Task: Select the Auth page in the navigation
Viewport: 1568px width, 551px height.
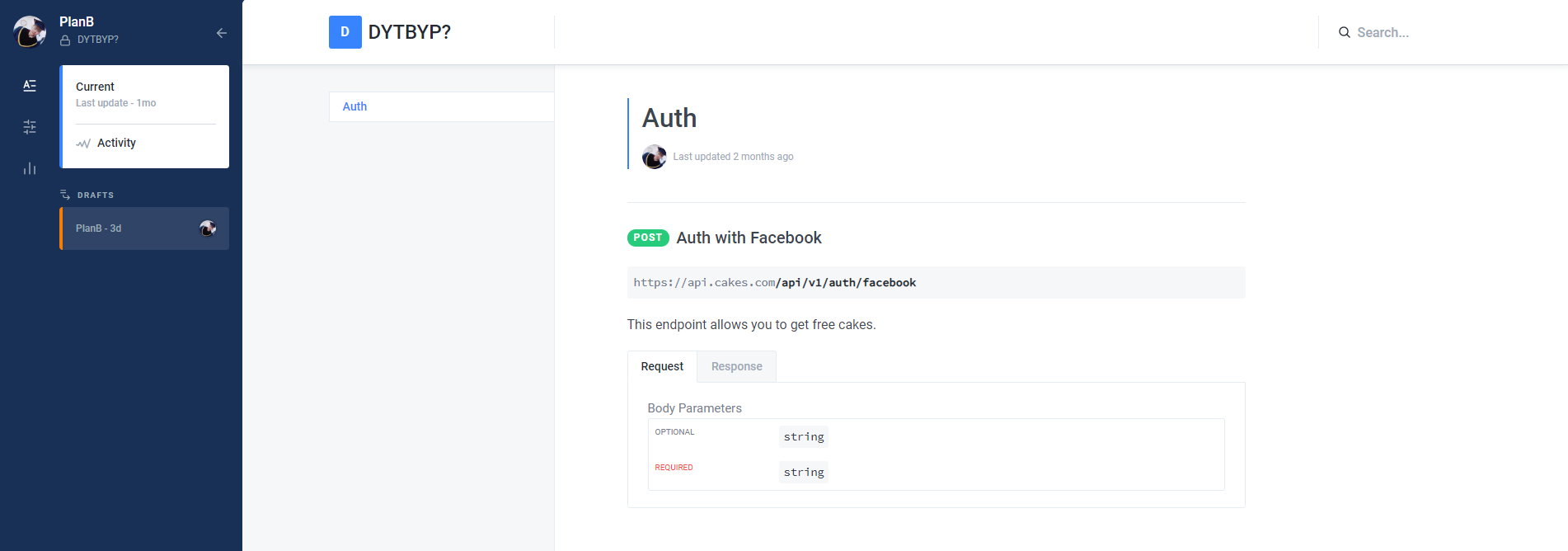Action: [354, 106]
